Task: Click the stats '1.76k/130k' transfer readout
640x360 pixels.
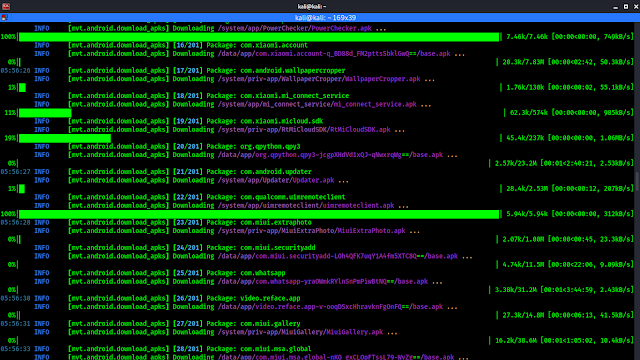Action: [570, 87]
